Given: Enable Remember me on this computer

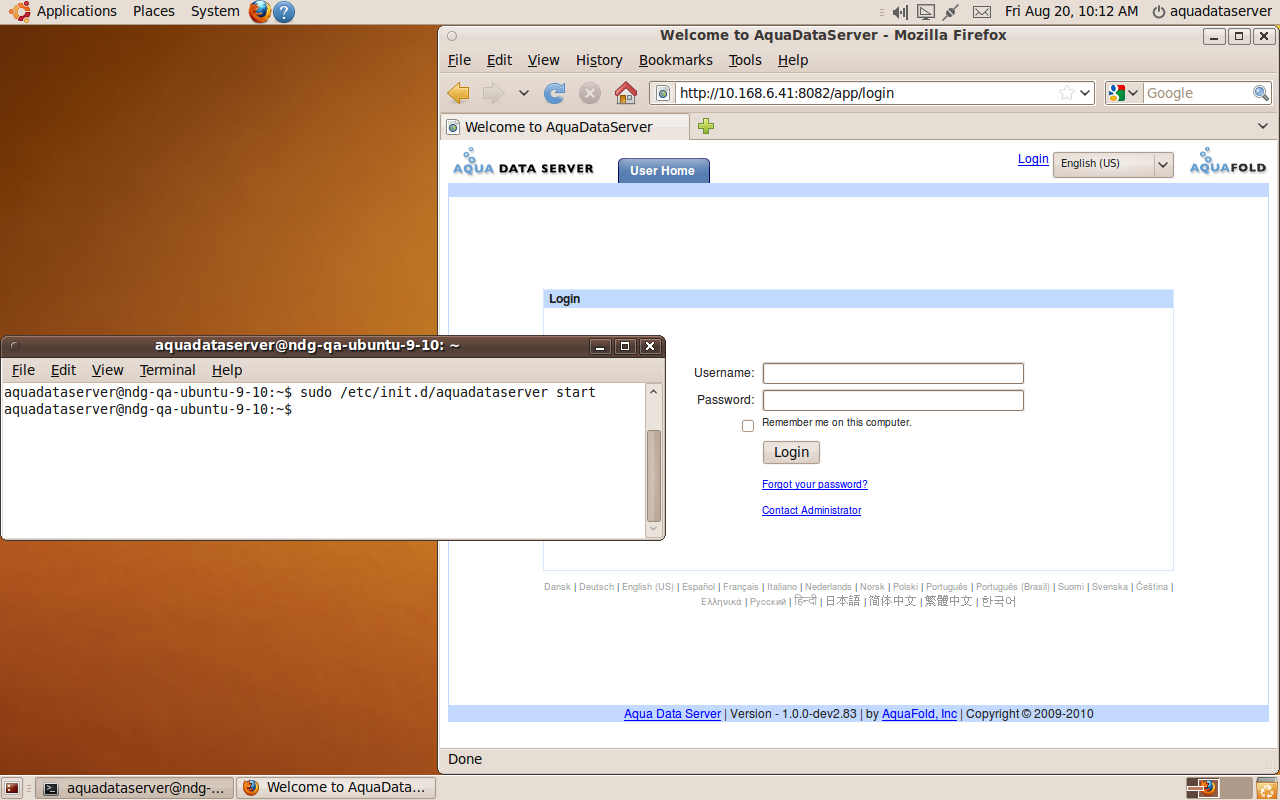Looking at the screenshot, I should pyautogui.click(x=748, y=426).
